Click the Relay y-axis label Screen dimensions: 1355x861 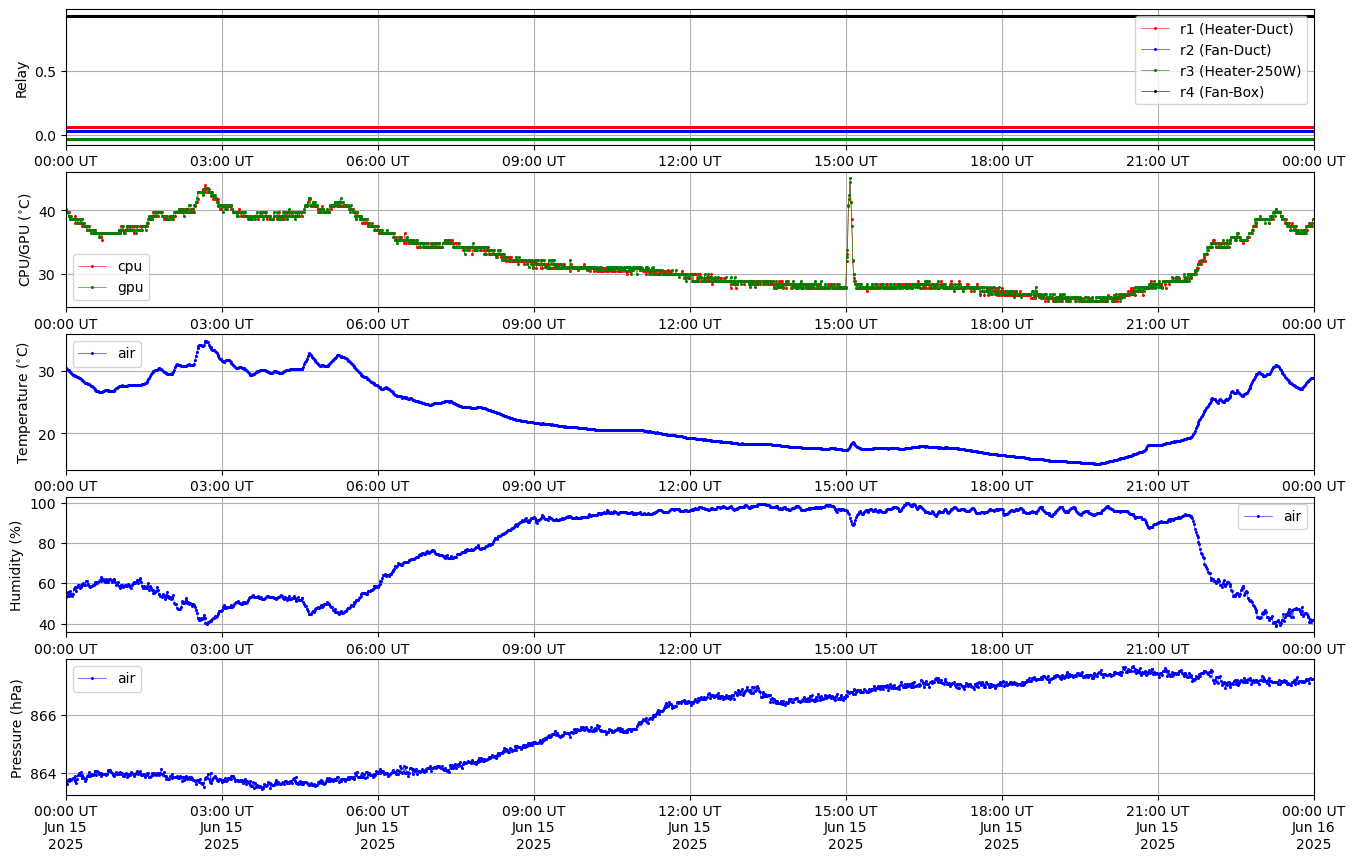(x=22, y=79)
